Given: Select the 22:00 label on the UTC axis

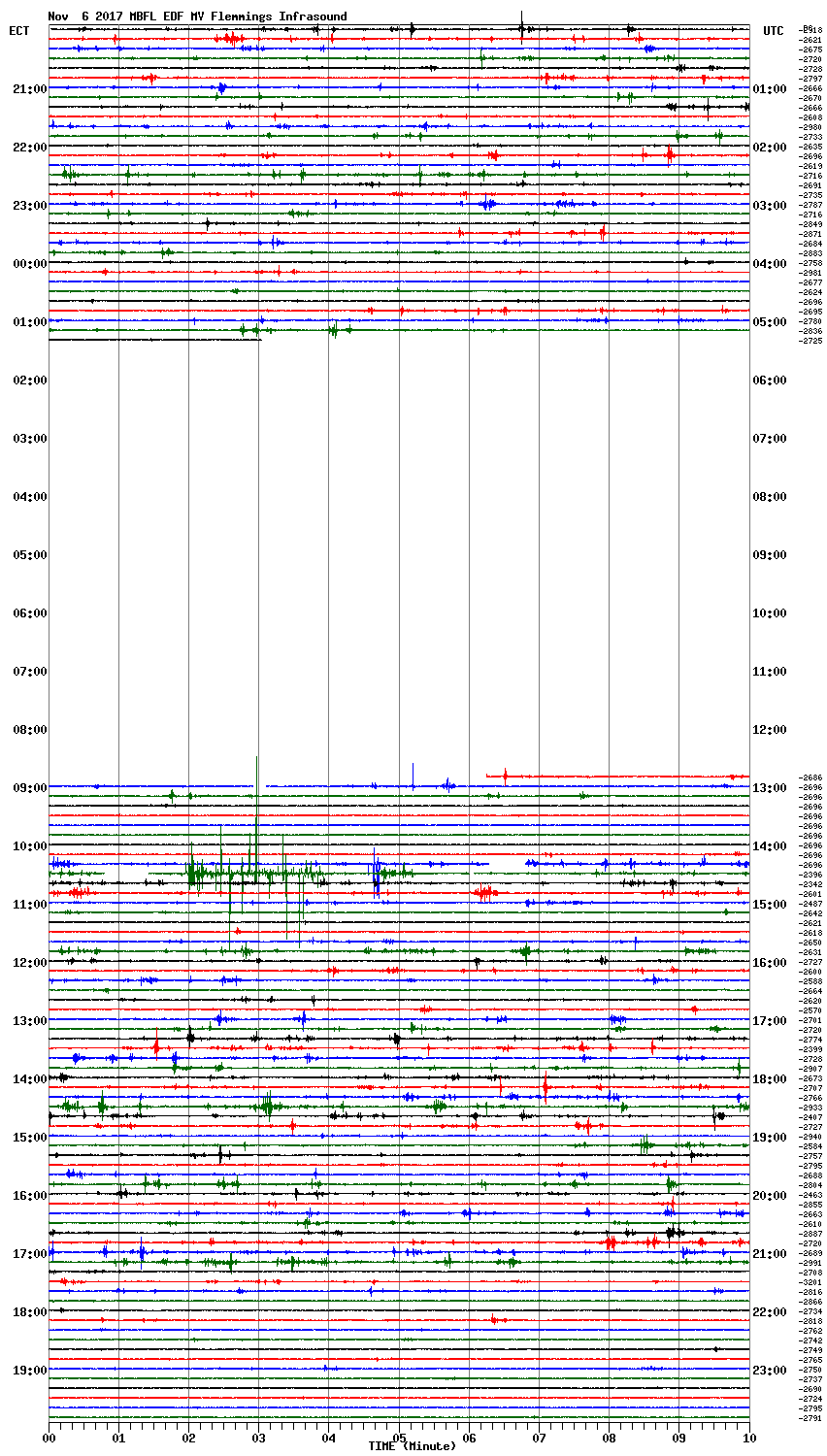Looking at the screenshot, I should point(770,1312).
